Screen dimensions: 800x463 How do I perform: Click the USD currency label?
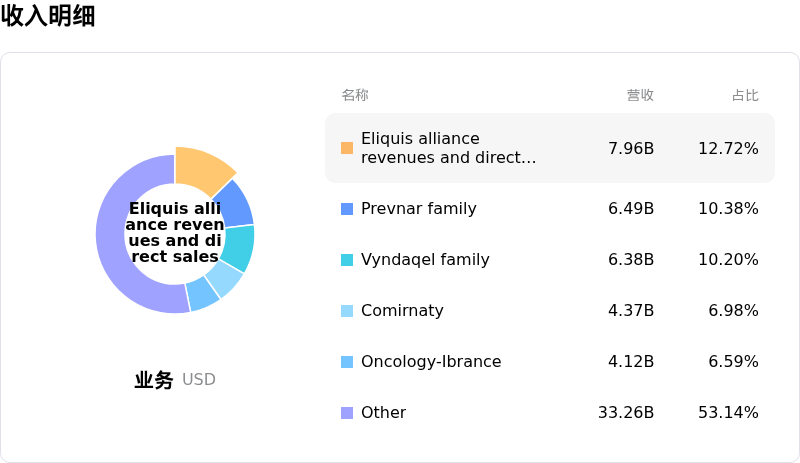tap(199, 380)
